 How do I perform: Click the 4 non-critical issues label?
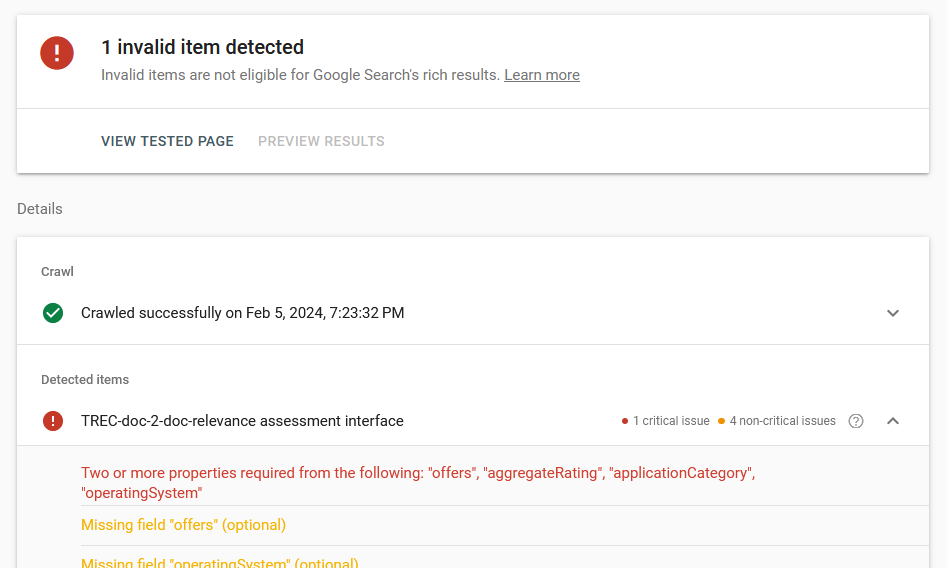(782, 421)
